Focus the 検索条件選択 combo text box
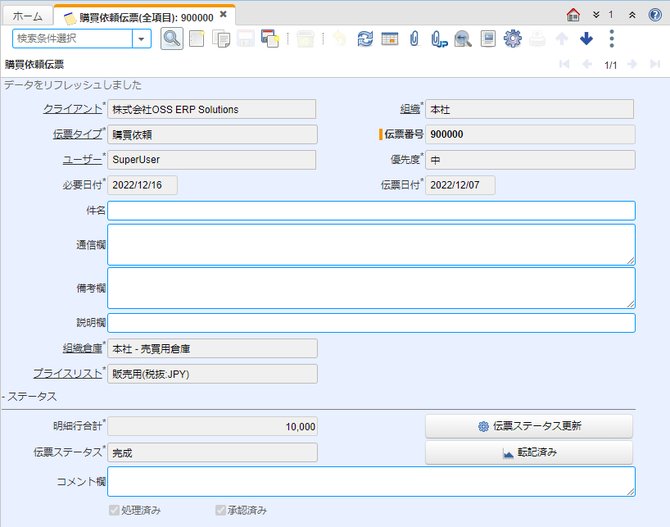The width and height of the screenshot is (670, 527). pyautogui.click(x=73, y=39)
